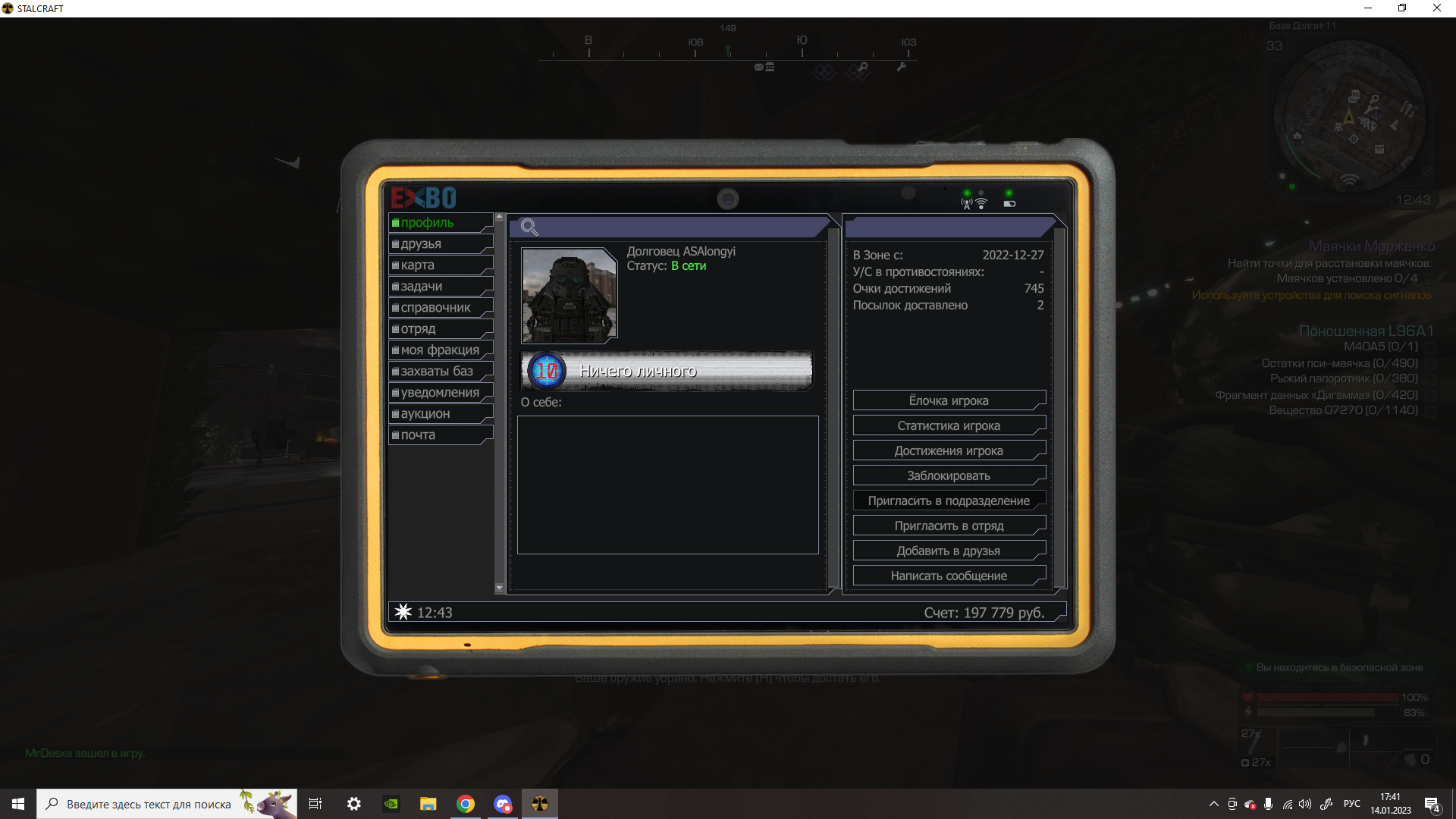Click the В Зоне с: date row
1456x819 pixels.
[948, 255]
